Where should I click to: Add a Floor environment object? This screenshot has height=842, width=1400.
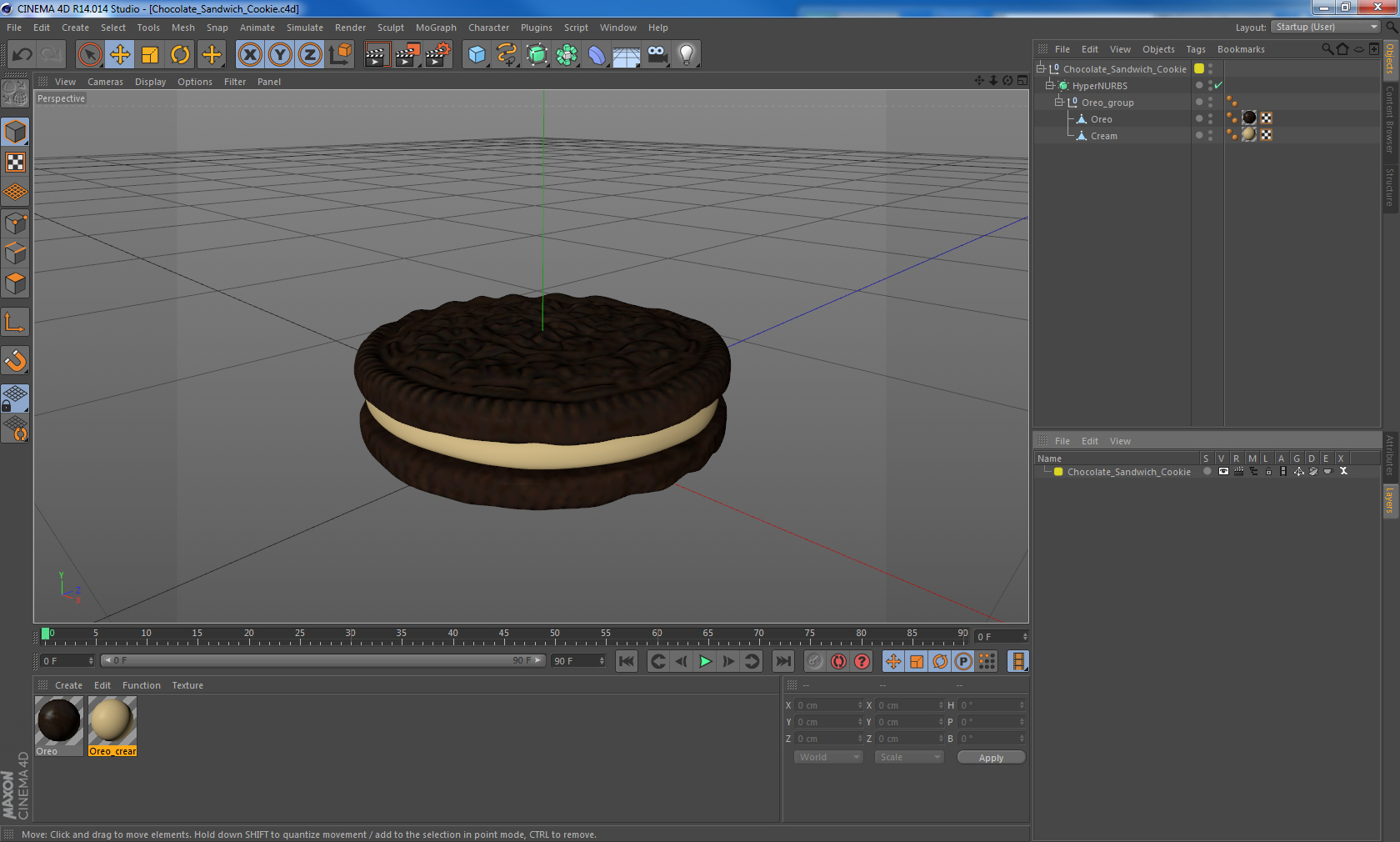(x=627, y=55)
